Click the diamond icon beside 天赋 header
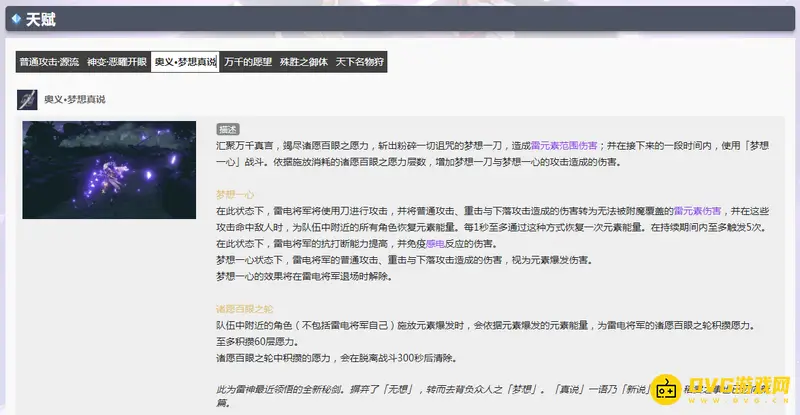 [15, 19]
